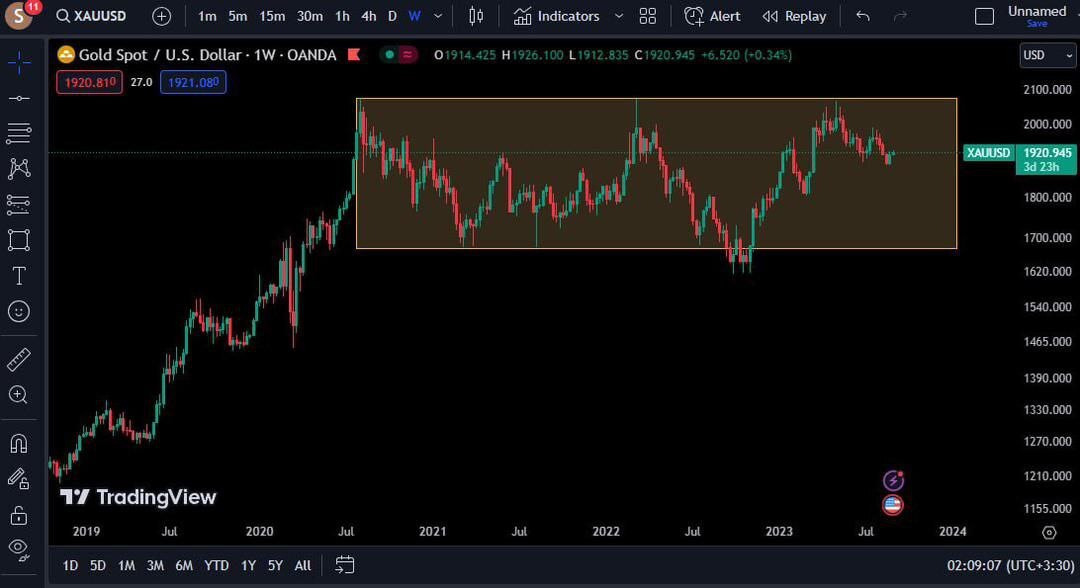Open the emoji icons tool

point(19,312)
